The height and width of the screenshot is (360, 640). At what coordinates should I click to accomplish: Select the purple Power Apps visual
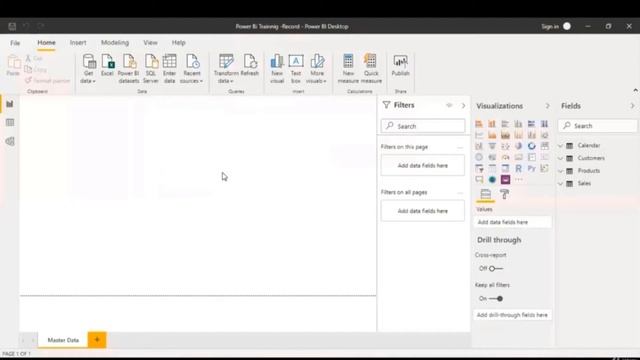pos(505,180)
